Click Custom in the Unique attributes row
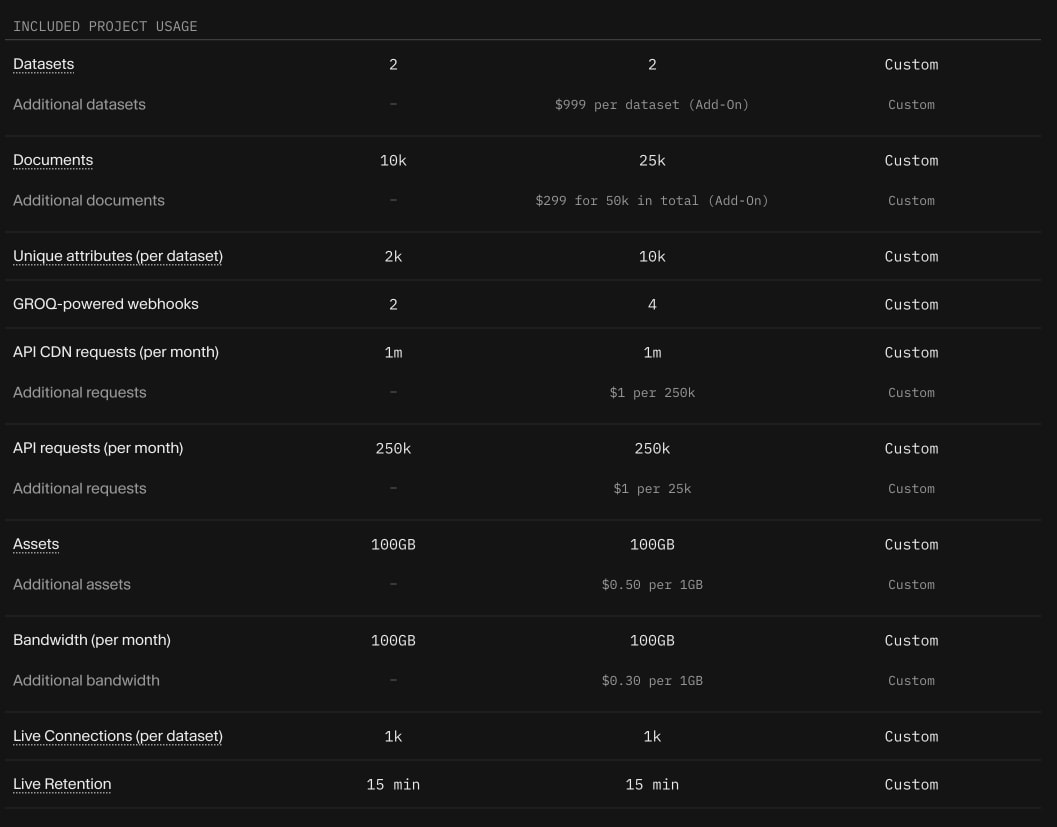The height and width of the screenshot is (827, 1057). coord(911,257)
